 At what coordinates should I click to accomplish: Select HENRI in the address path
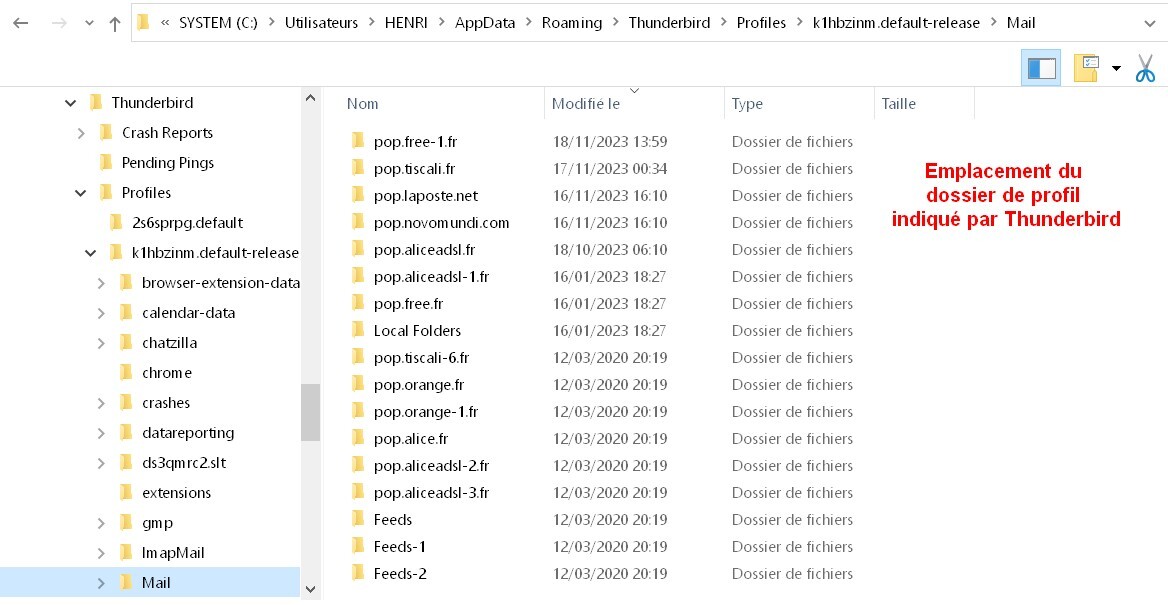pos(407,23)
